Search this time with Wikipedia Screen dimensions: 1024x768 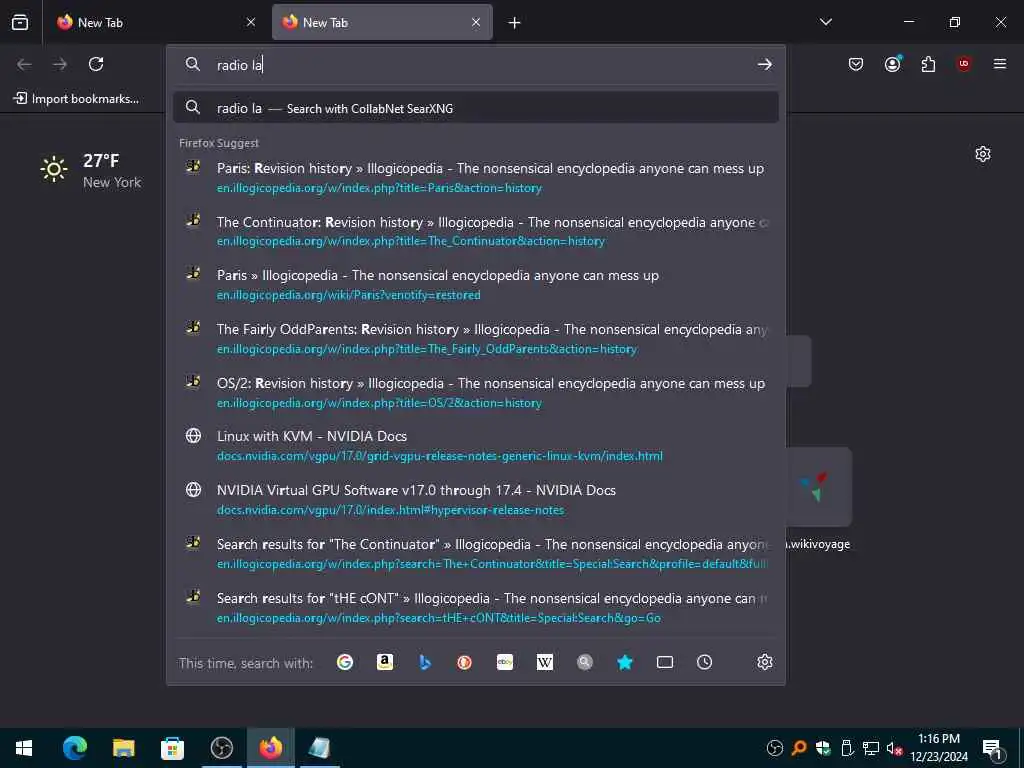(545, 662)
